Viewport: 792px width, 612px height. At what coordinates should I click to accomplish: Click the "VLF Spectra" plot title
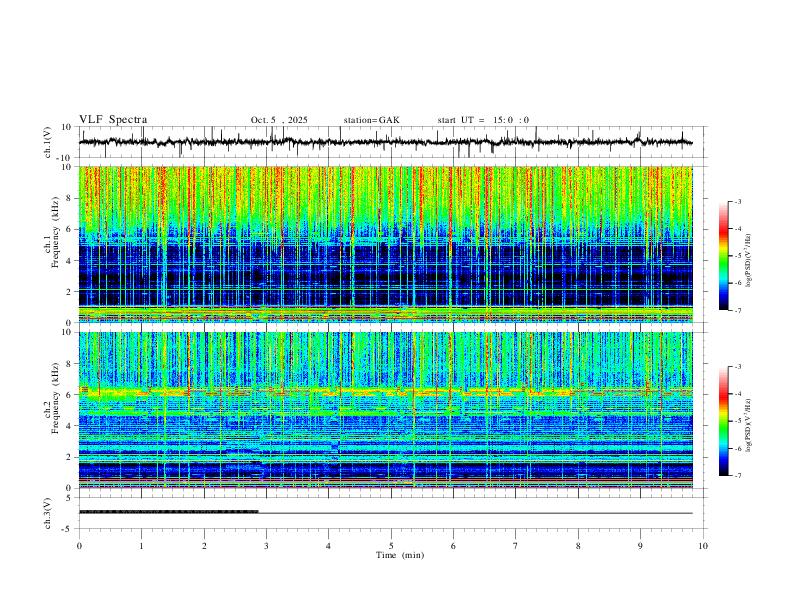point(113,120)
